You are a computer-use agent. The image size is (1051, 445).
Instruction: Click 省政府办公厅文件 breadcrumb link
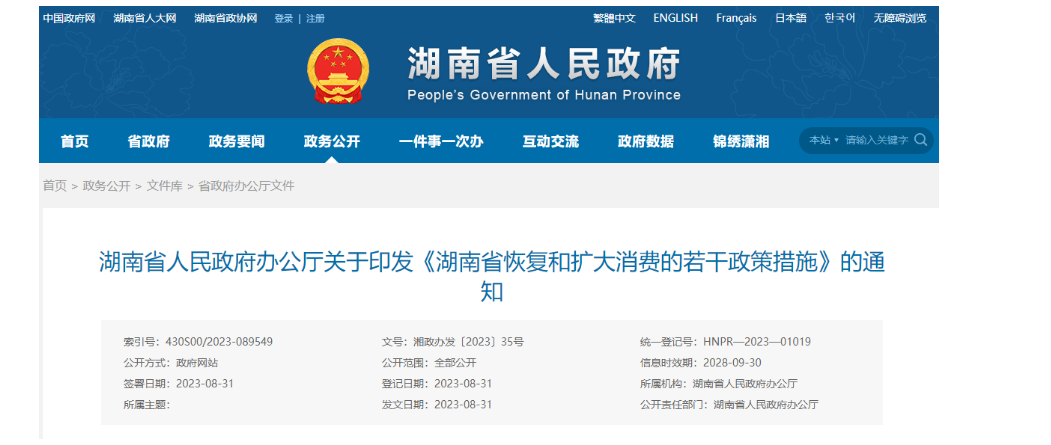(246, 186)
